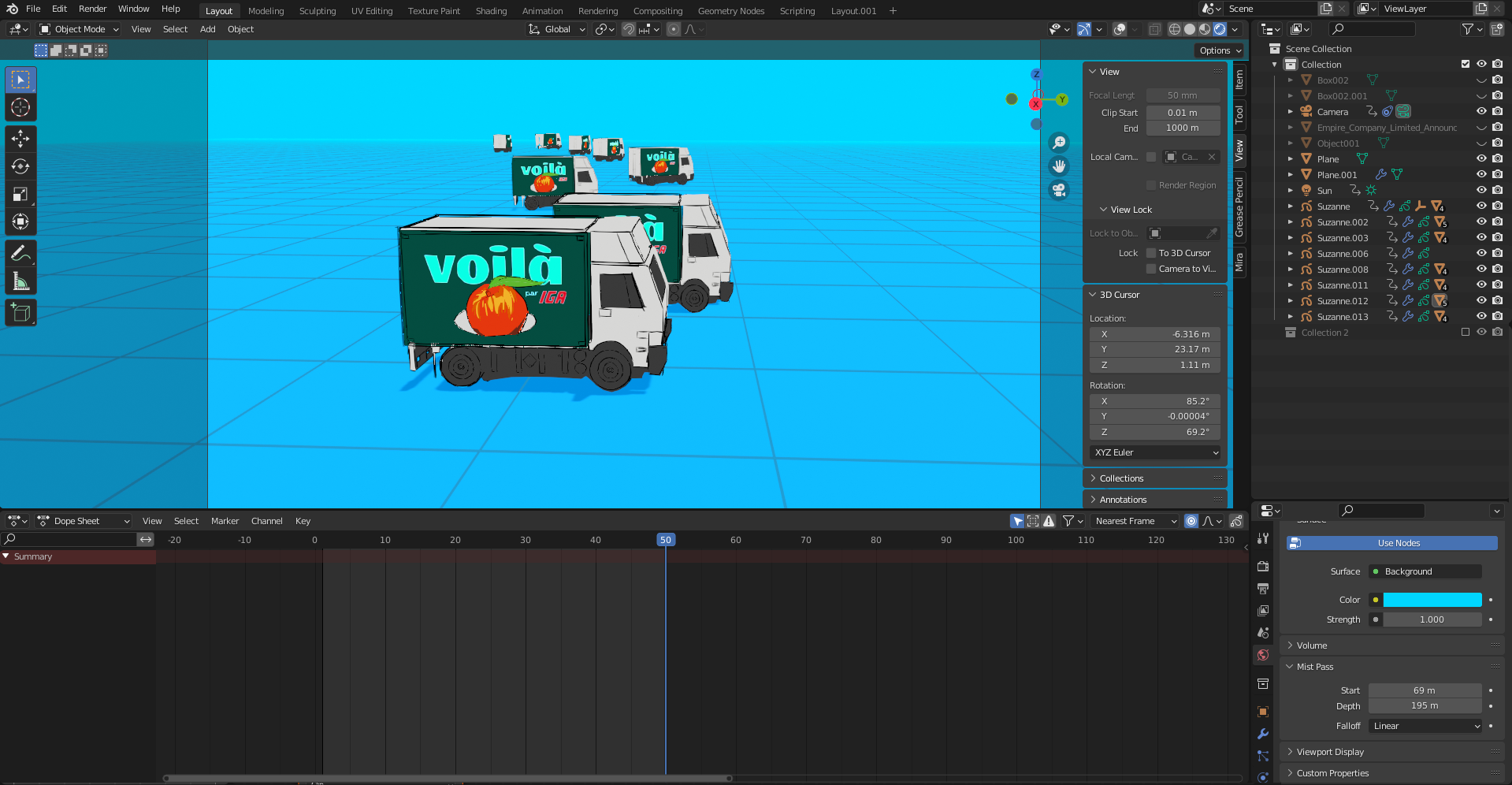Click the outliner search field
This screenshot has width=1512, height=785.
pyautogui.click(x=1372, y=29)
